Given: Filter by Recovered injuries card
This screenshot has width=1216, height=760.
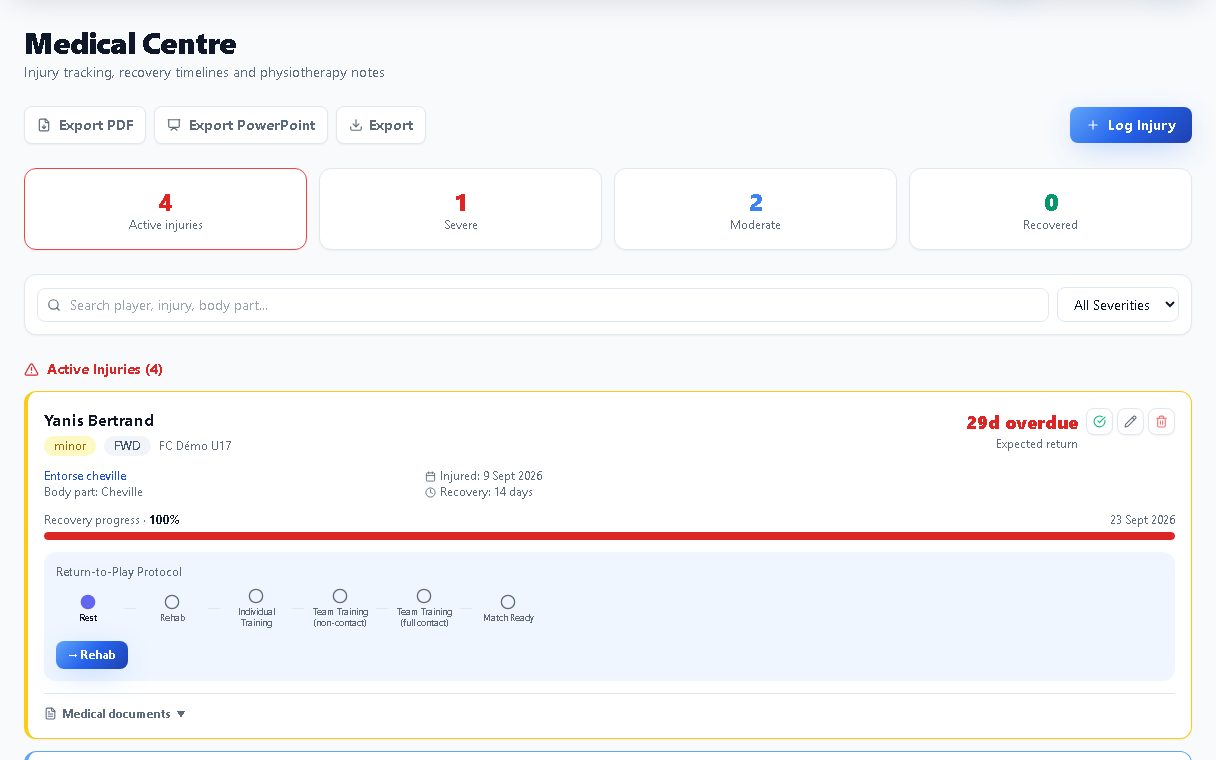Looking at the screenshot, I should [x=1050, y=209].
